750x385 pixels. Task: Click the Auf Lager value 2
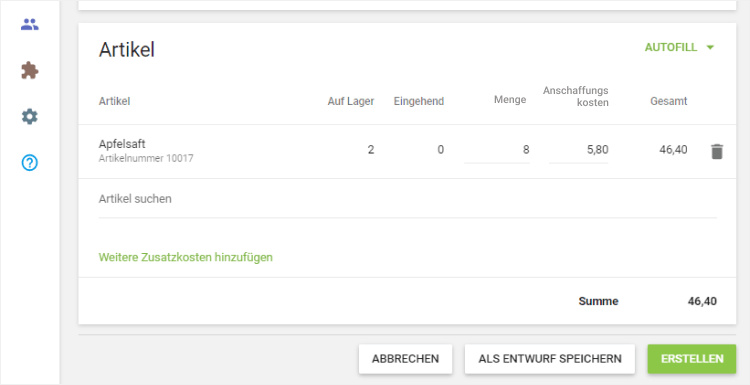pos(371,150)
